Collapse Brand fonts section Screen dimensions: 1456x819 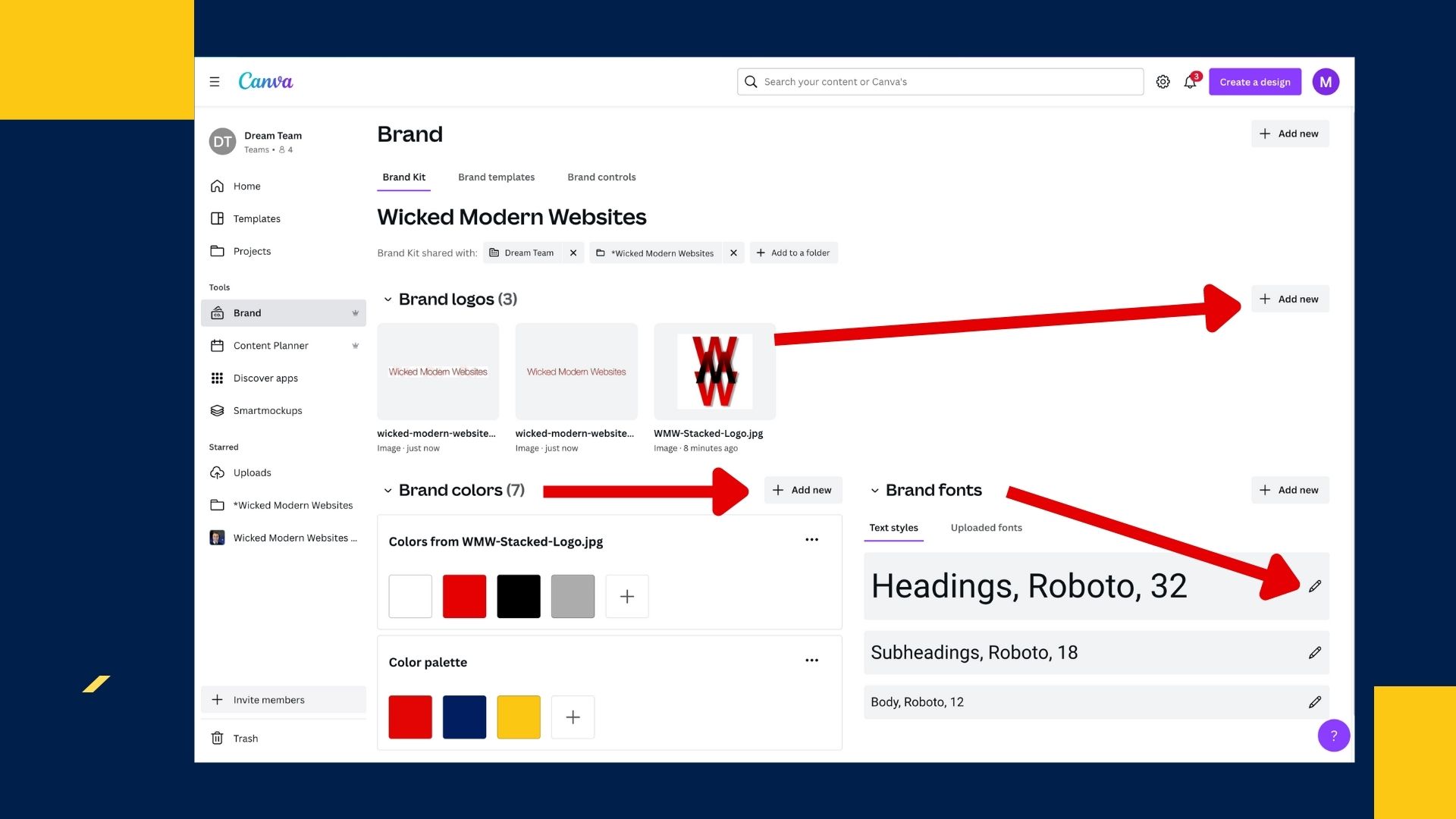click(874, 491)
